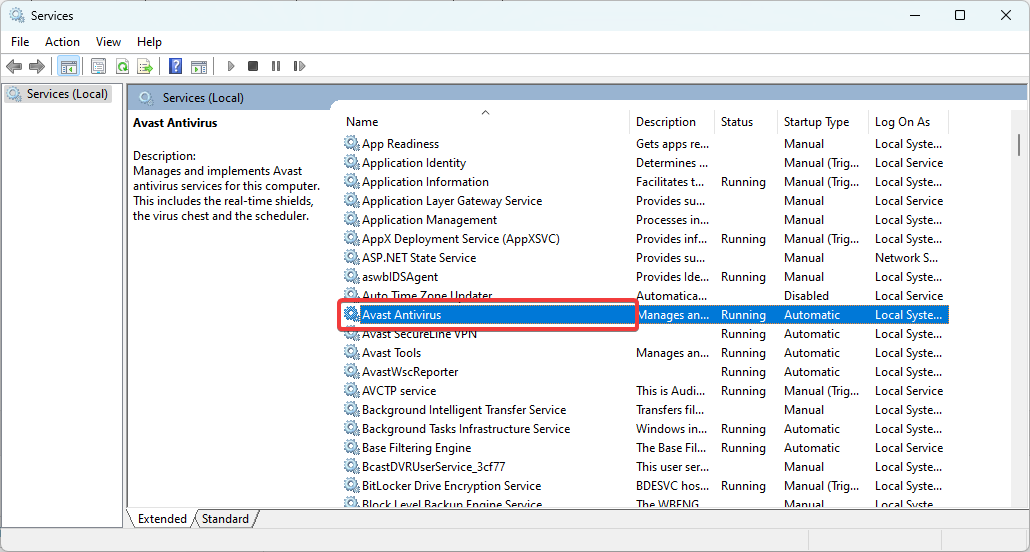Click 'This is Audi...' description of AVCTP service
1030x552 pixels.
(x=672, y=390)
